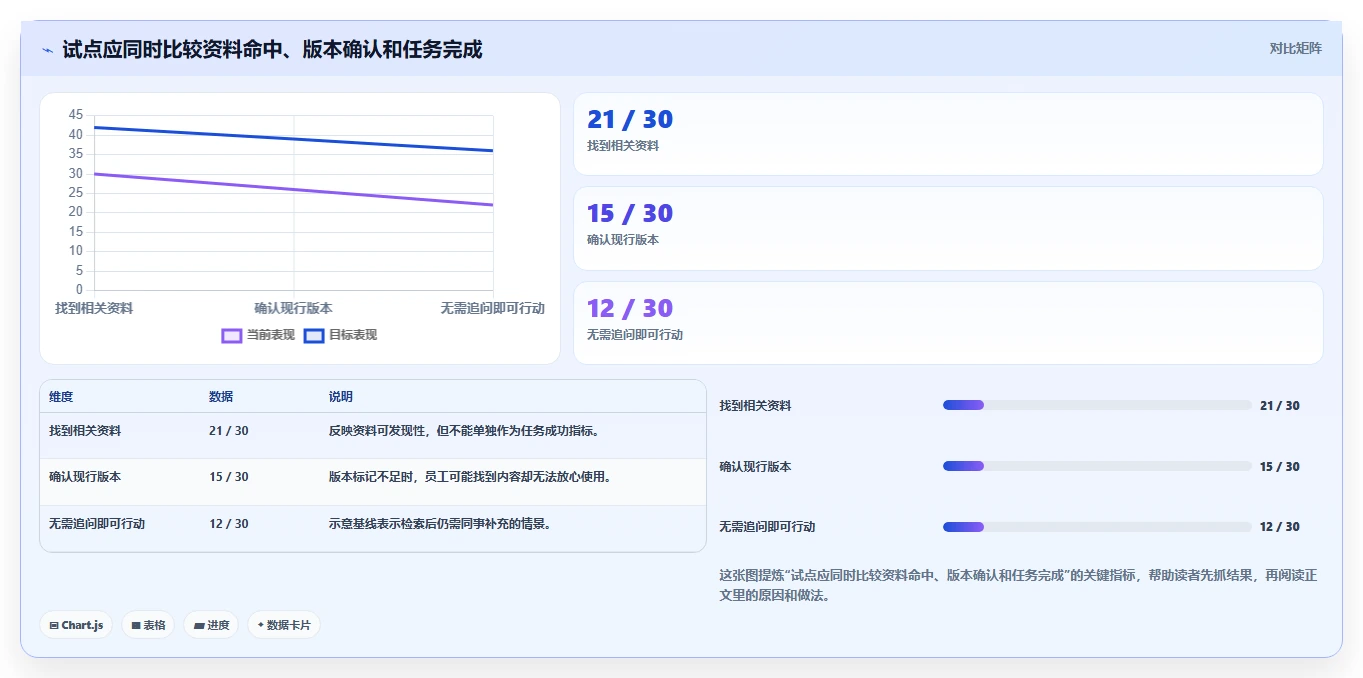Image resolution: width=1363 pixels, height=678 pixels.
Task: Select table cell 找到相关资料
Action: (85, 431)
